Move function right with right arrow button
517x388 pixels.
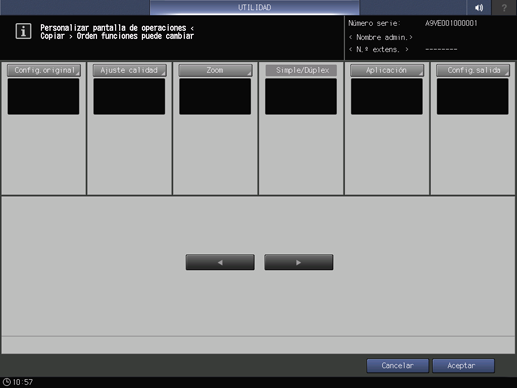[299, 262]
